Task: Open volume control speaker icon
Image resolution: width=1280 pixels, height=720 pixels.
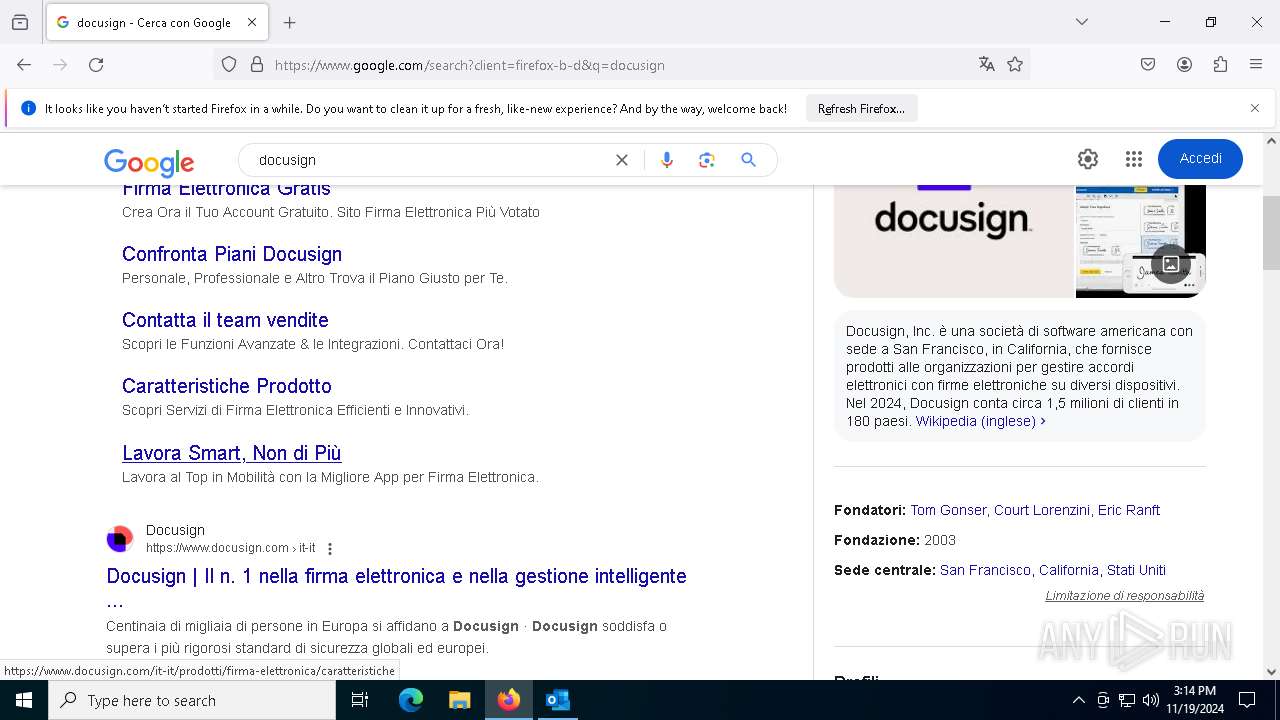Action: pos(1151,700)
